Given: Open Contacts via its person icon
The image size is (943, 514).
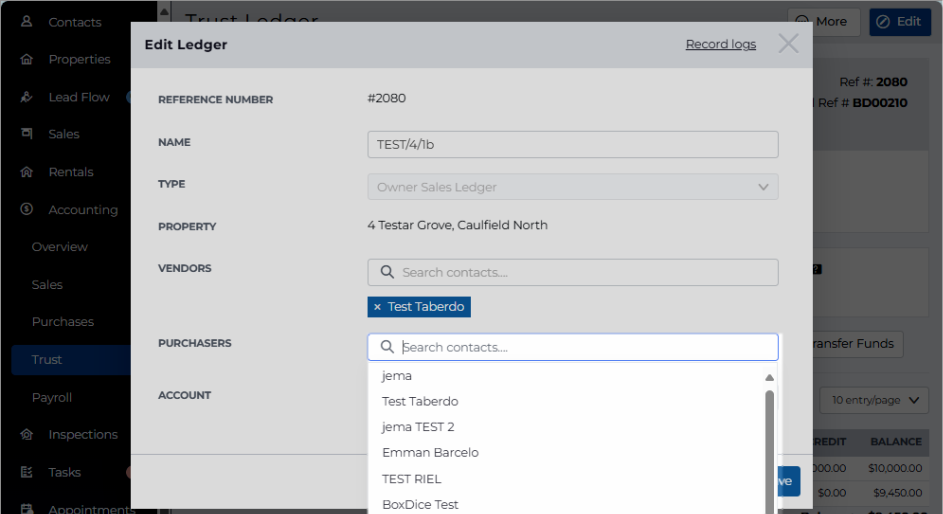Looking at the screenshot, I should coord(26,22).
